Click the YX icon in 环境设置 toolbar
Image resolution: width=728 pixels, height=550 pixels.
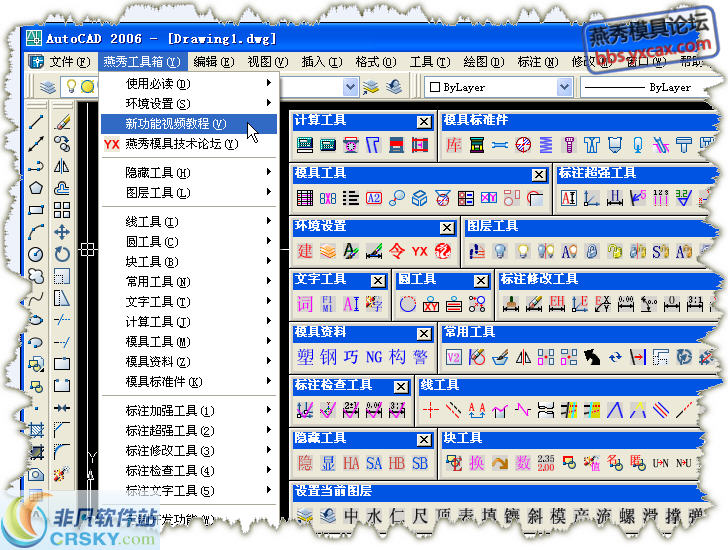(x=420, y=251)
